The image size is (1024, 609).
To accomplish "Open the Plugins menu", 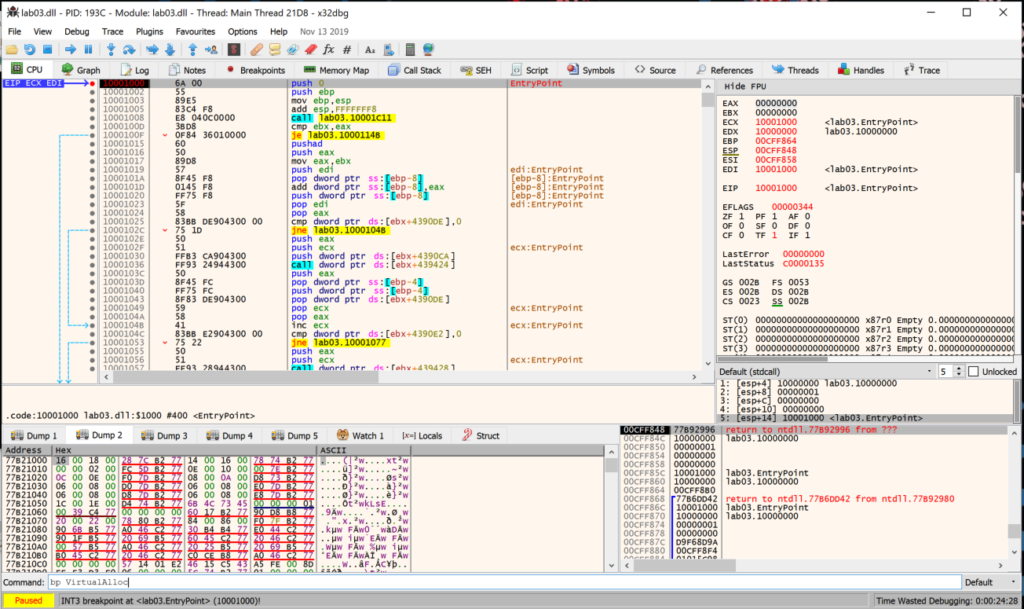I will pos(149,31).
